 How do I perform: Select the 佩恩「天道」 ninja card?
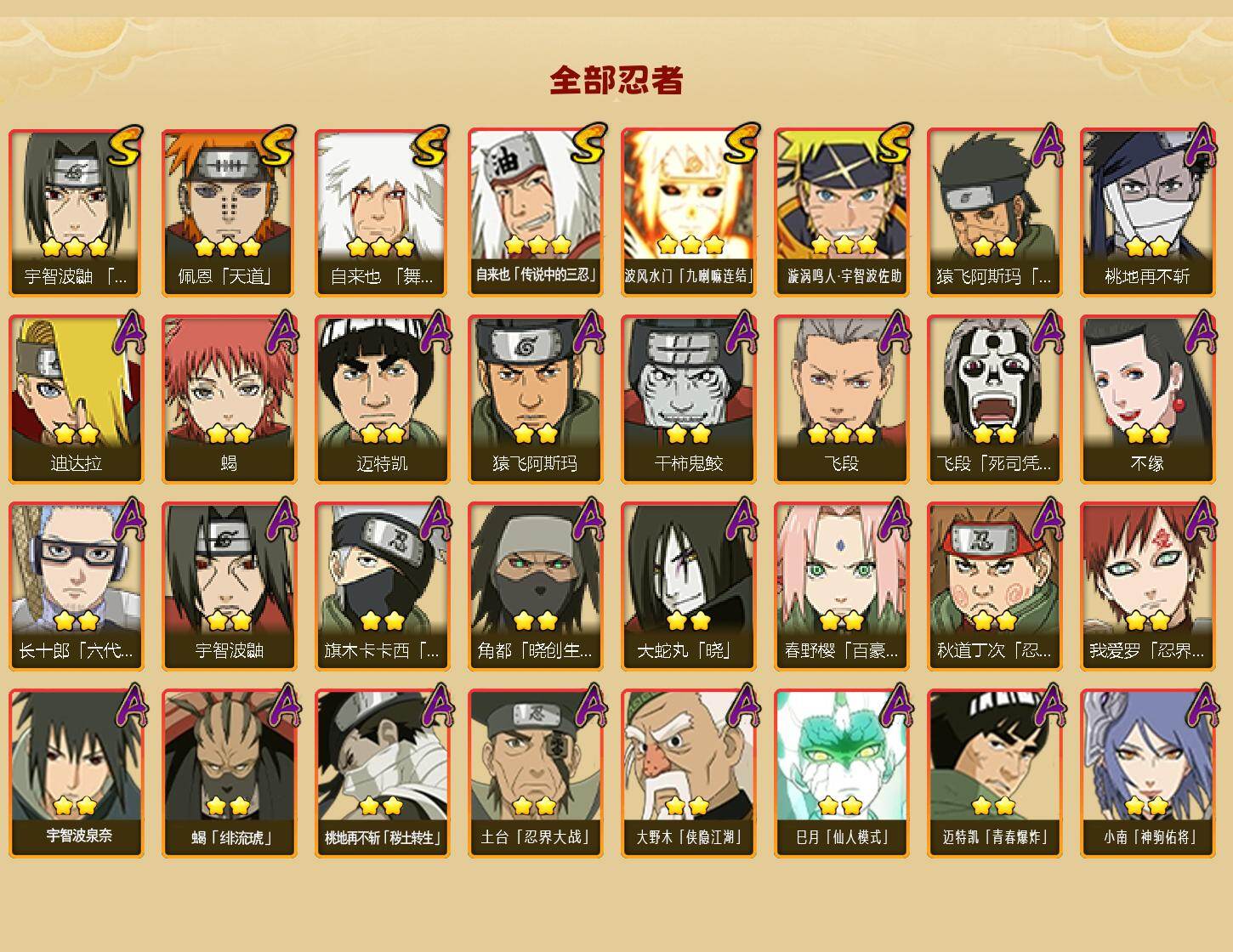pos(229,212)
